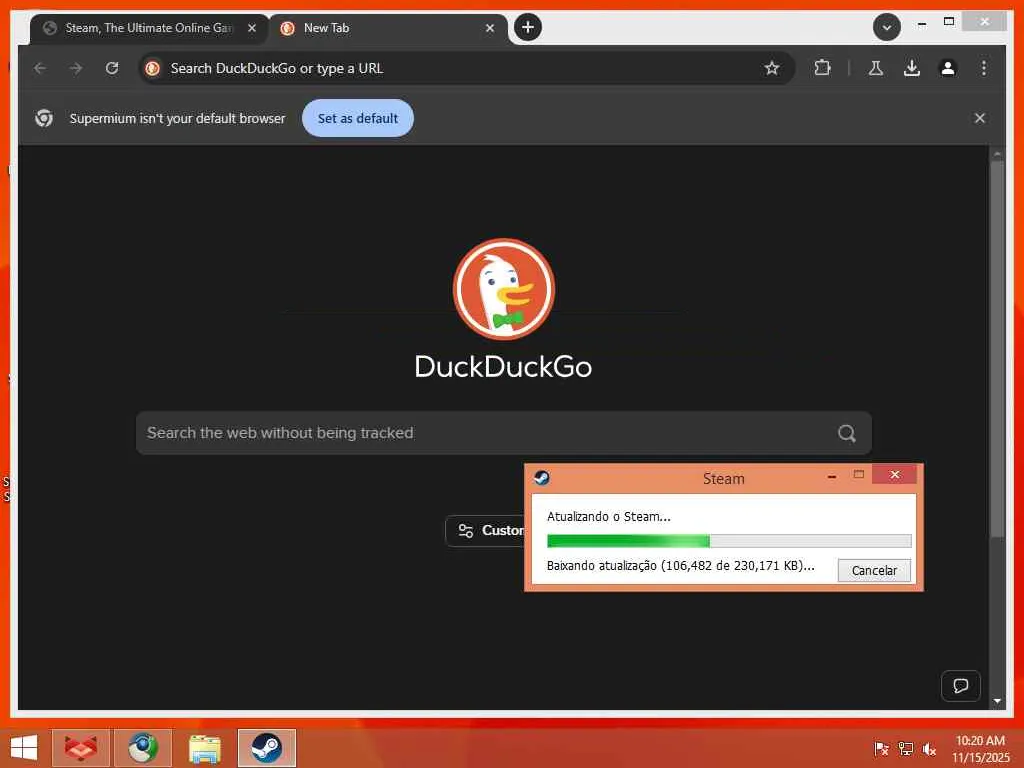
Task: Open the red fox app in the taskbar
Action: click(81, 748)
